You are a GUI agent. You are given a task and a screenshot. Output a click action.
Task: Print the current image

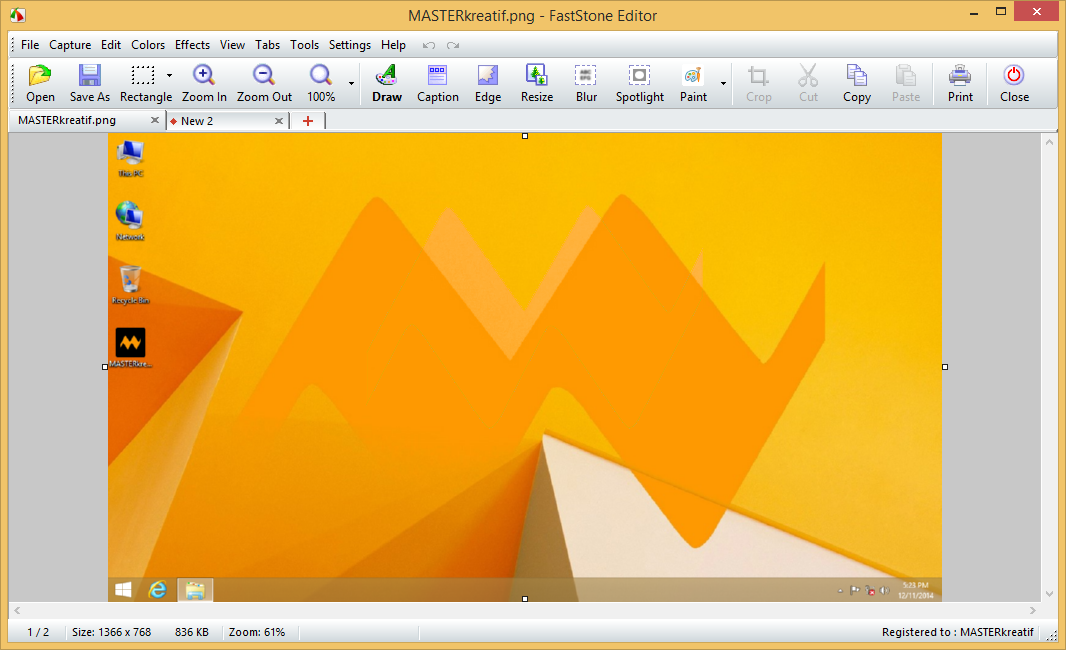[960, 84]
